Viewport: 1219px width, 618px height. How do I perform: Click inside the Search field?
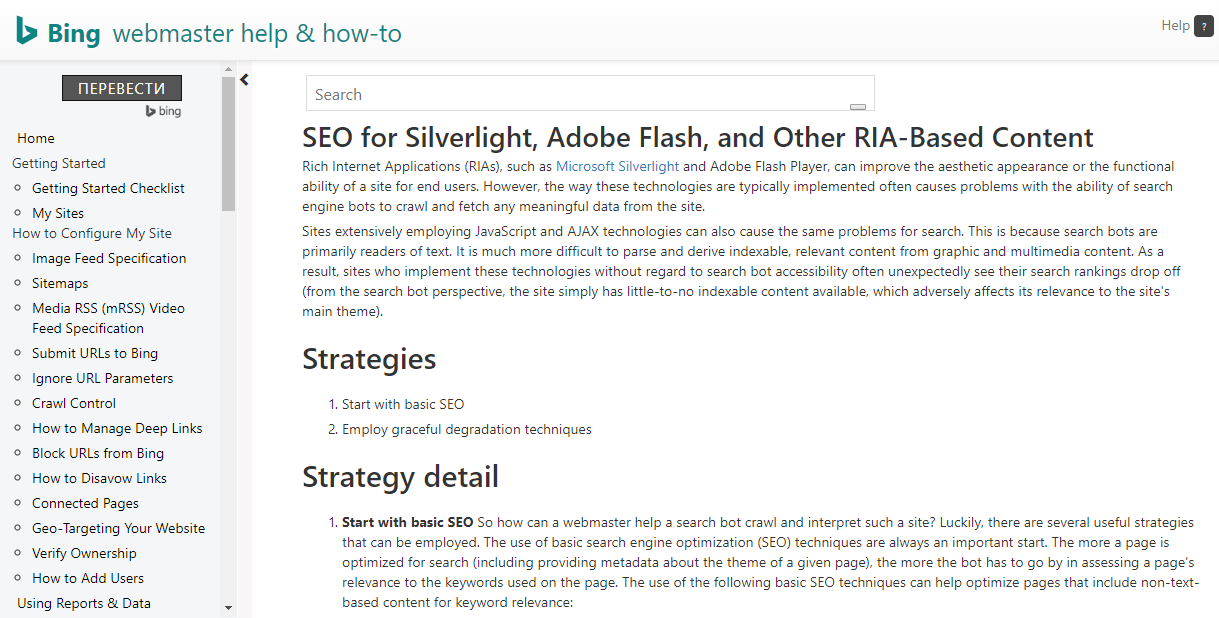590,94
